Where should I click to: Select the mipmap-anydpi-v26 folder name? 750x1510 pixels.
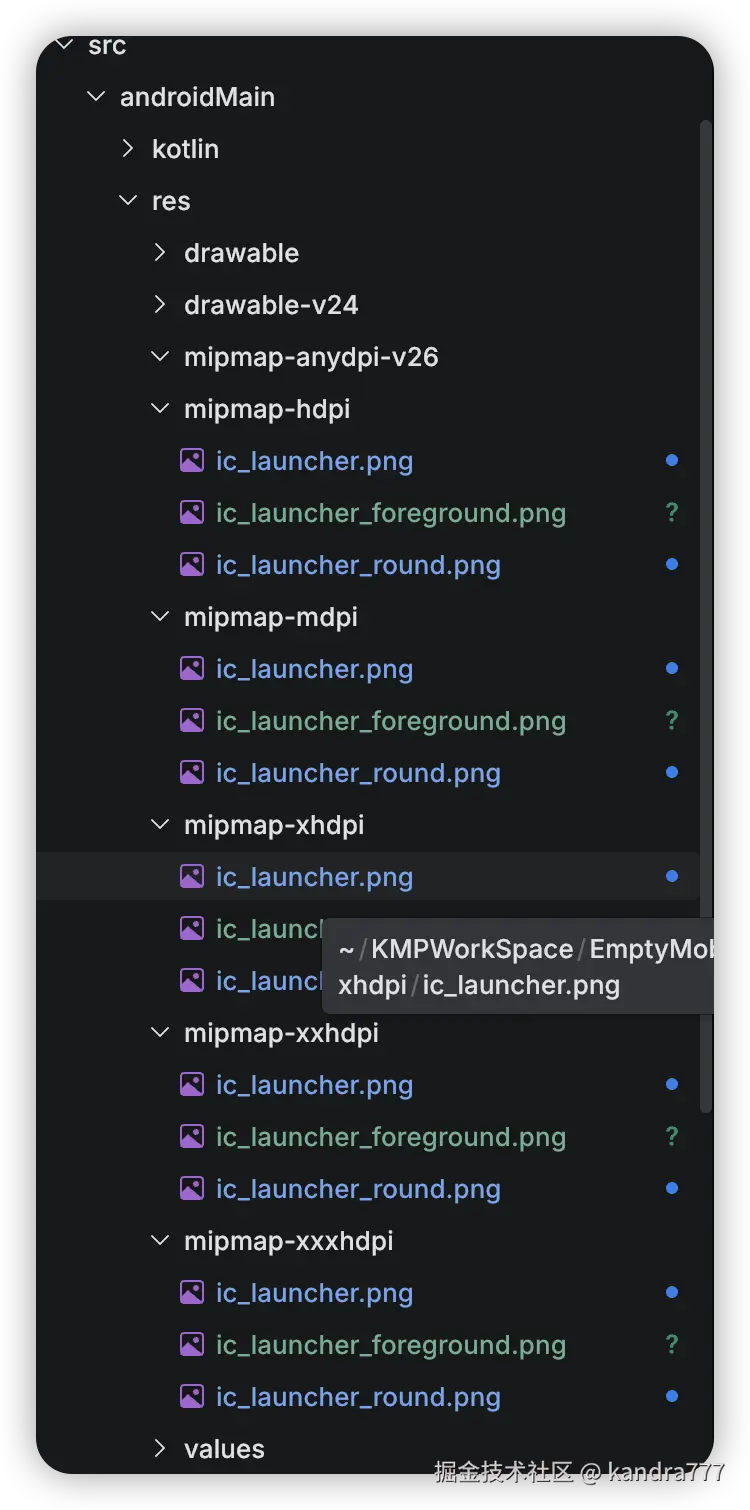311,358
